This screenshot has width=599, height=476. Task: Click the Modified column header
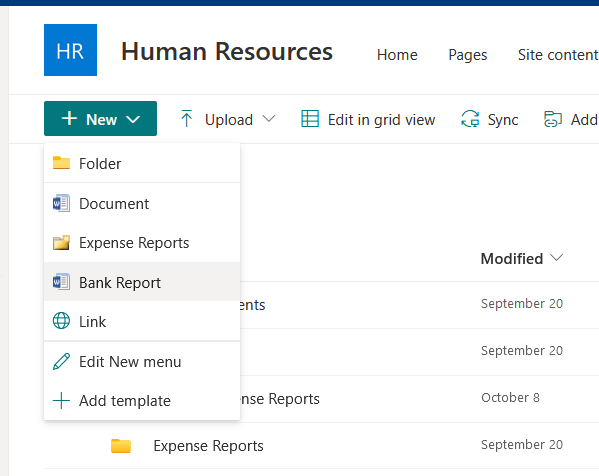pyautogui.click(x=512, y=259)
